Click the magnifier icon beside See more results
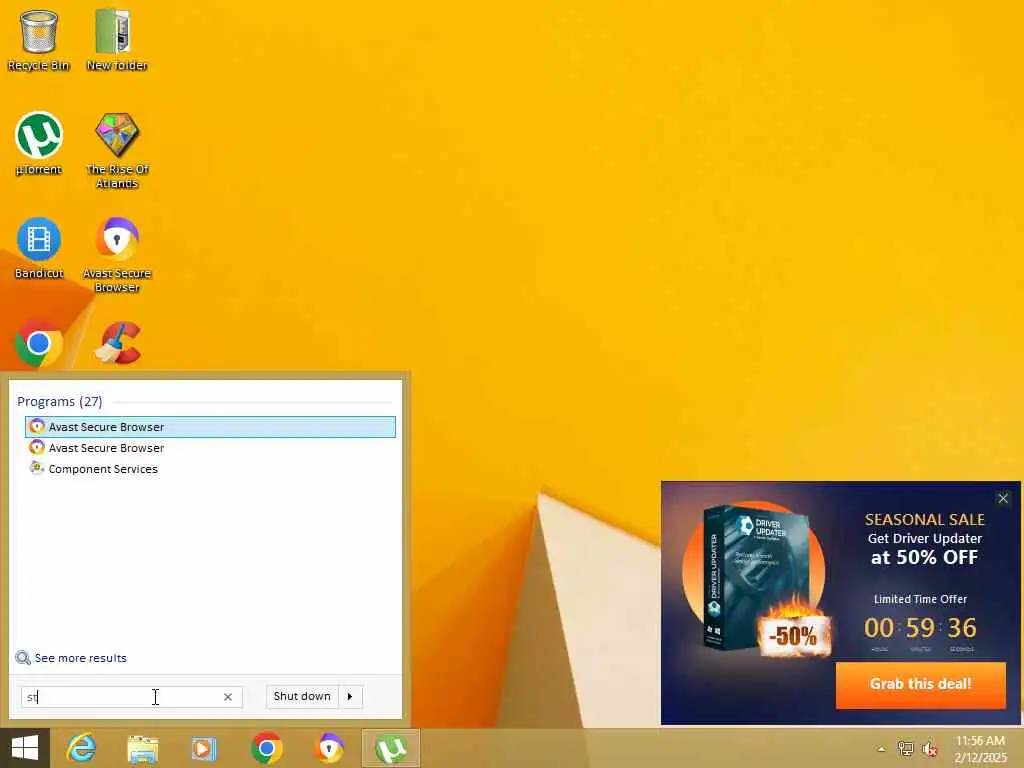Viewport: 1024px width, 768px height. [23, 658]
